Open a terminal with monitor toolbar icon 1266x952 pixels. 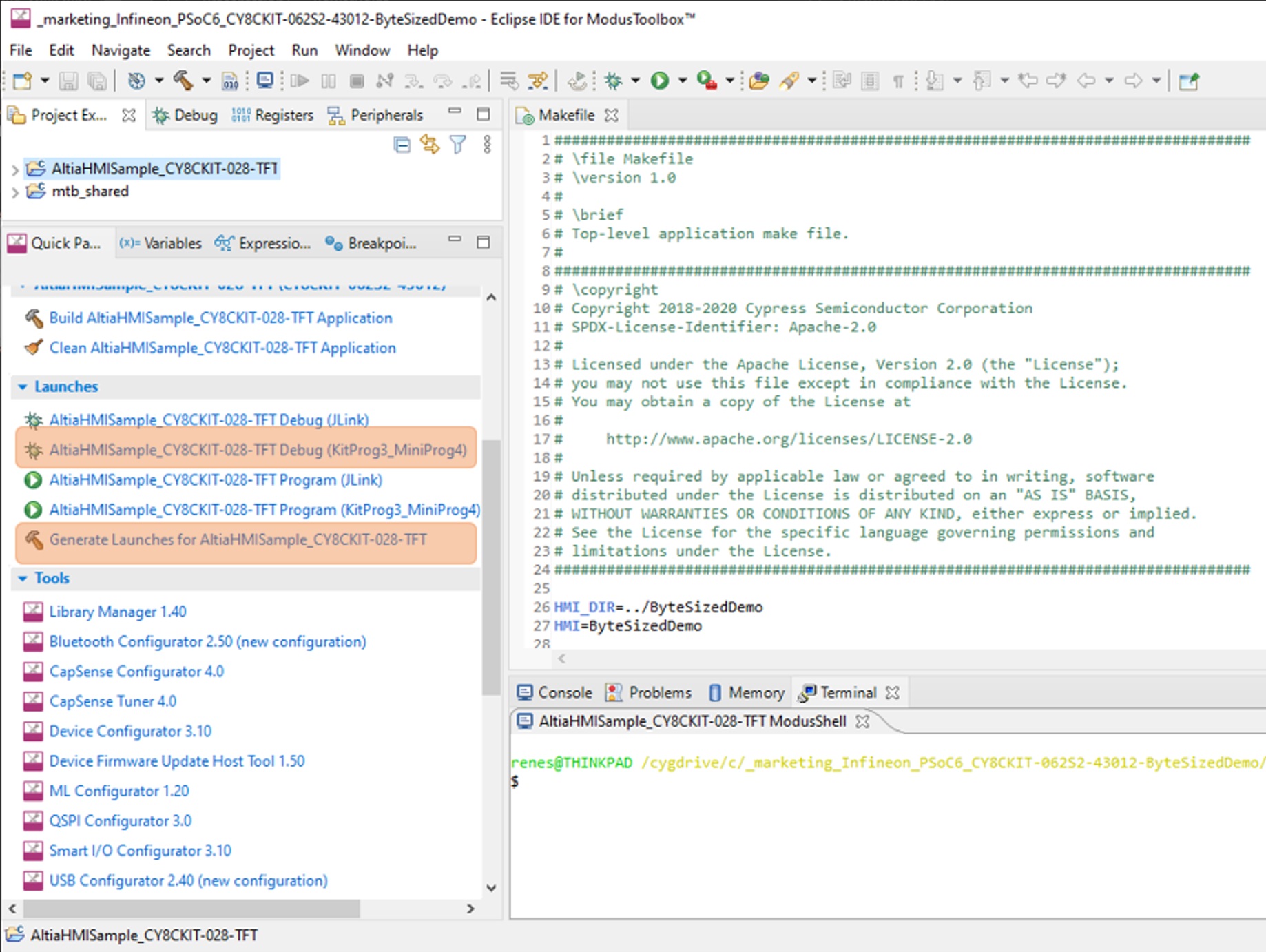[264, 81]
